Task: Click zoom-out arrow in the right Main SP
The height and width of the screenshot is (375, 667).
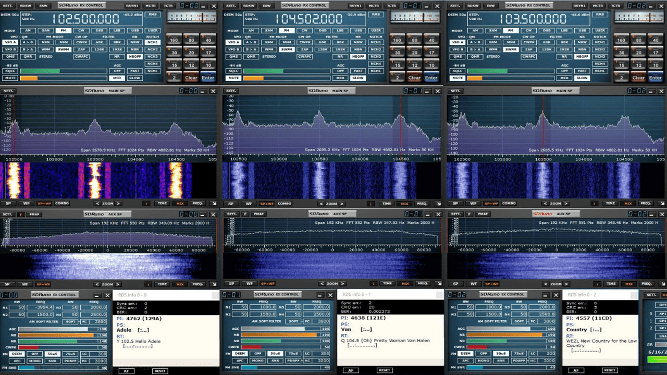Action: coord(546,204)
